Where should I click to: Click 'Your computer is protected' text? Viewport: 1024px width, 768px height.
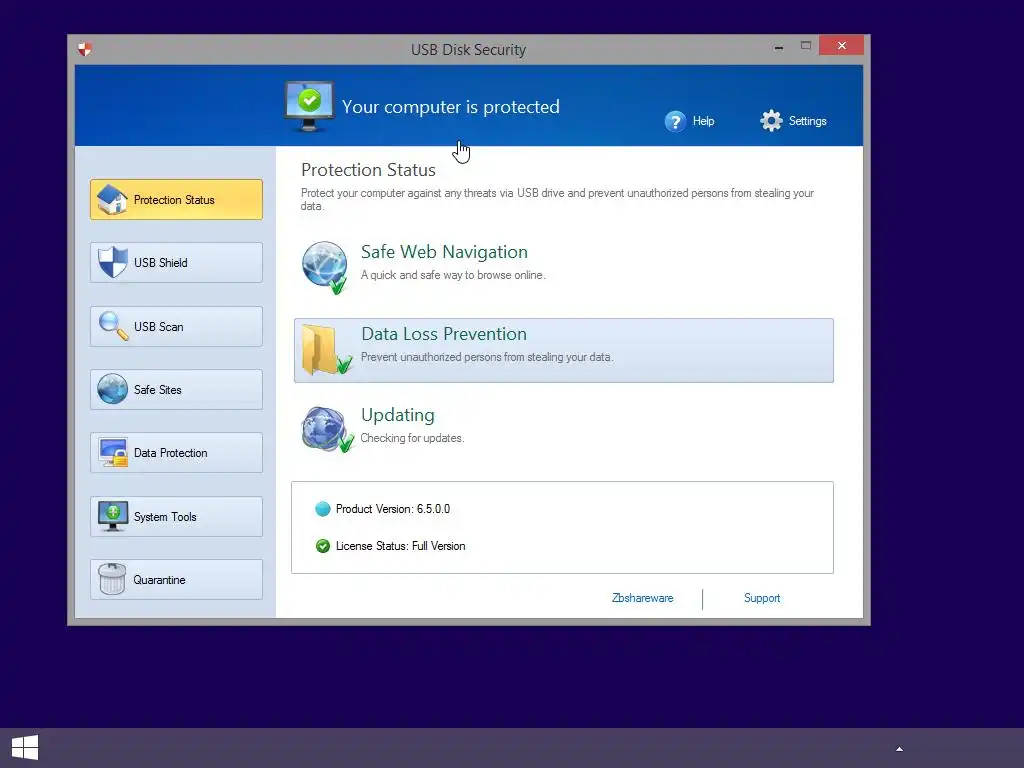(x=451, y=107)
